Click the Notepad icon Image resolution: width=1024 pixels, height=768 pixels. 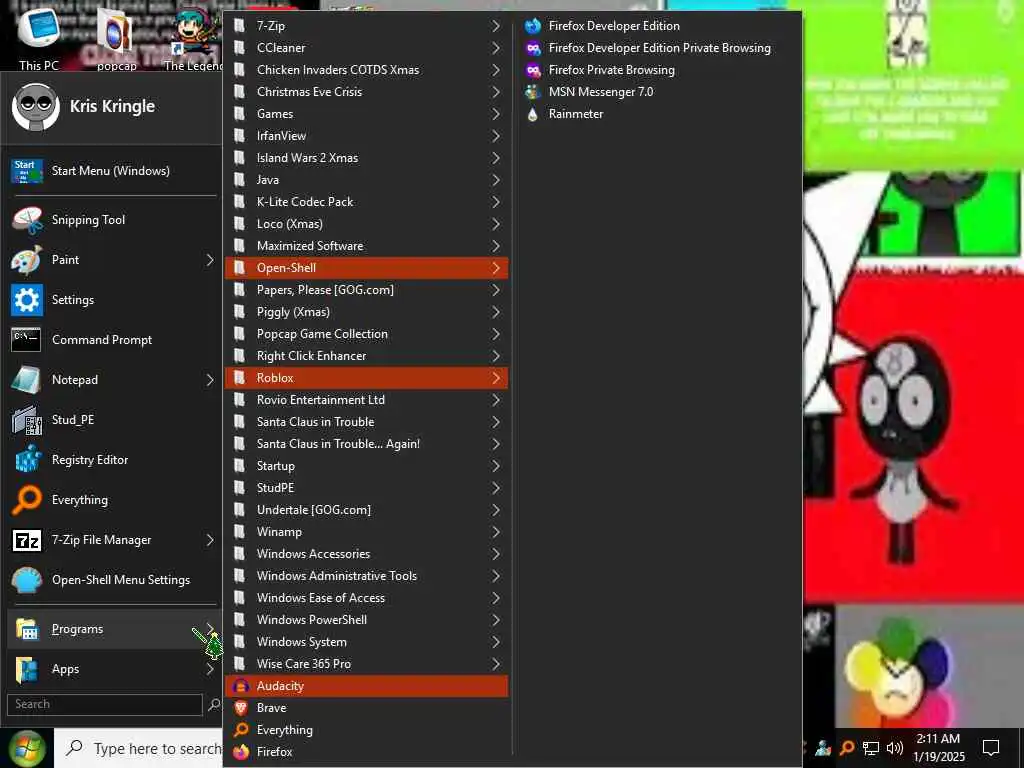click(27, 379)
